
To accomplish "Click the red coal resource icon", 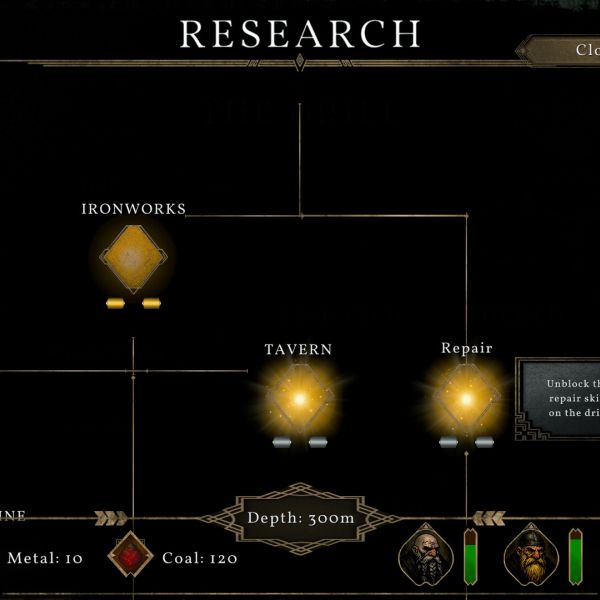I will (x=131, y=557).
